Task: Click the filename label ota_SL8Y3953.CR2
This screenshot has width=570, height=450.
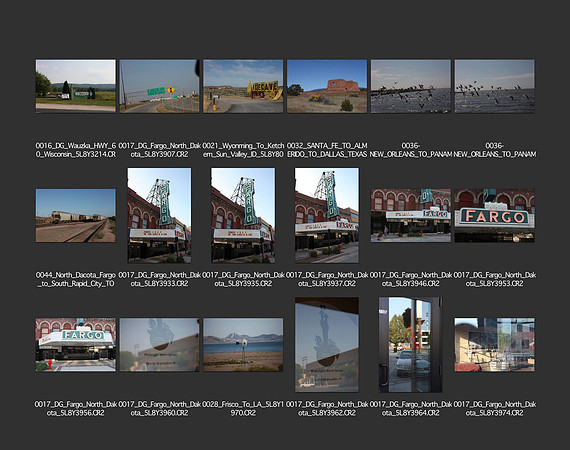Action: point(494,284)
